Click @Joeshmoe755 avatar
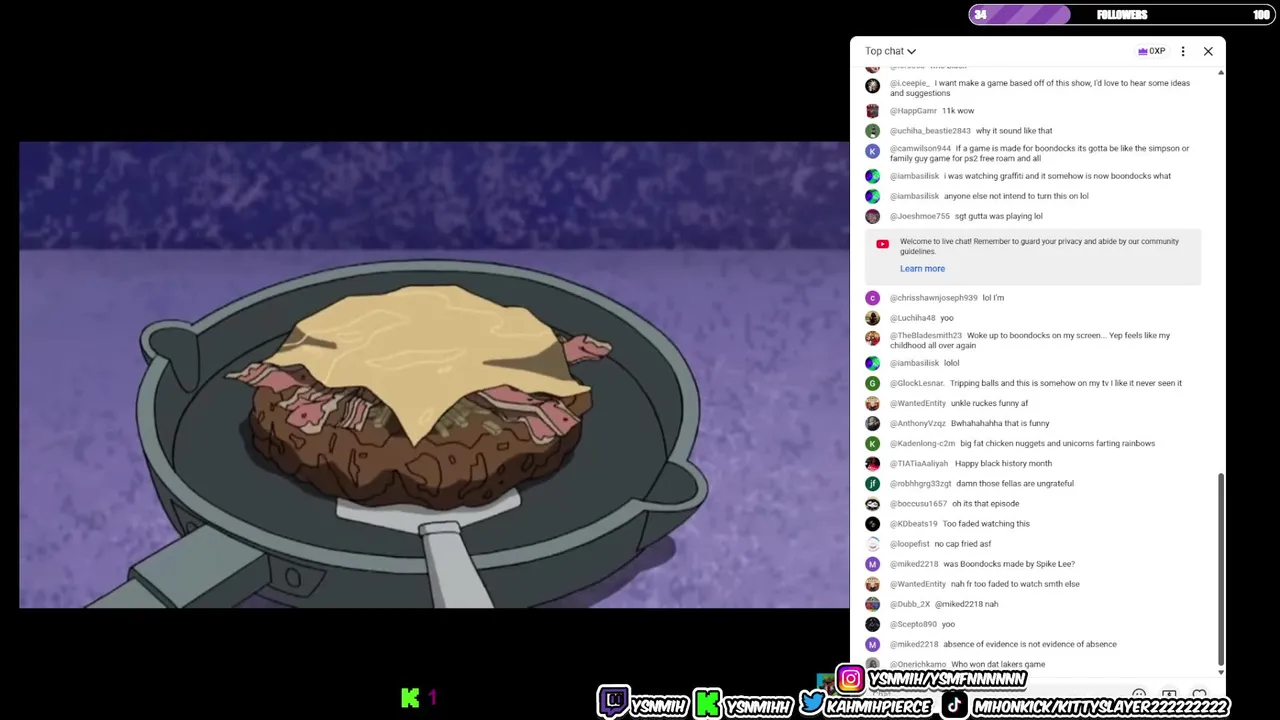1280x720 pixels. pos(872,216)
